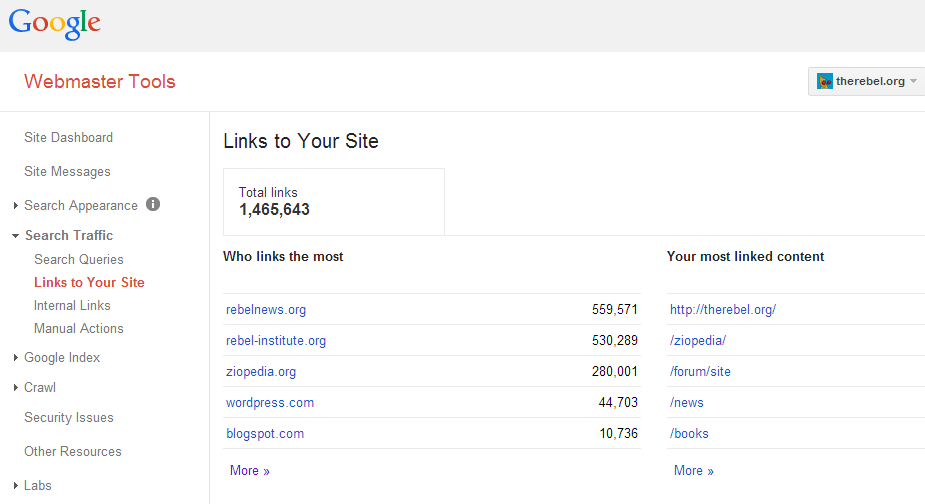This screenshot has width=925, height=504.
Task: Open the therebel.org site selector dropdown
Action: pyautogui.click(x=866, y=81)
